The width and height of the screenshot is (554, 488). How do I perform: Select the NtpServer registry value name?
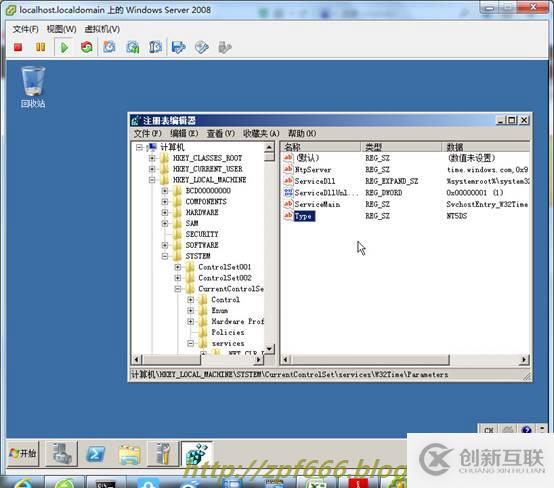point(313,170)
